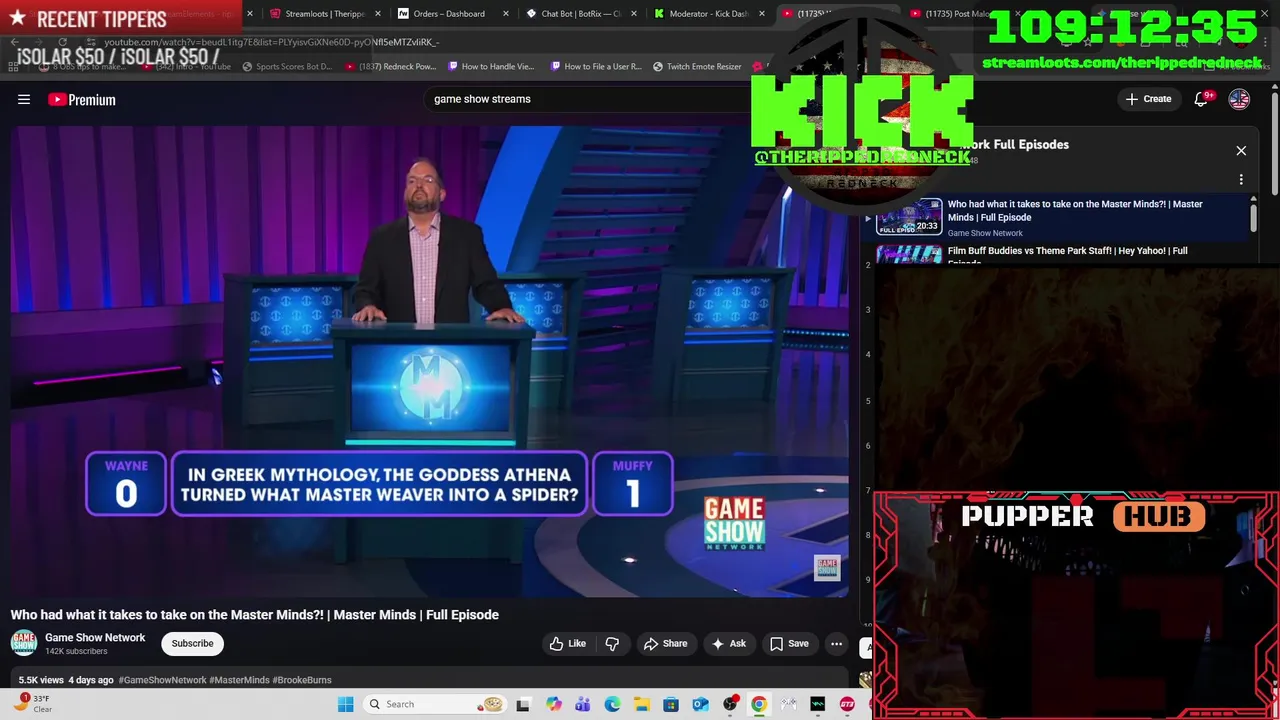1280x720 pixels.
Task: Switch to Google Chrome on the taskbar
Action: coord(759,704)
